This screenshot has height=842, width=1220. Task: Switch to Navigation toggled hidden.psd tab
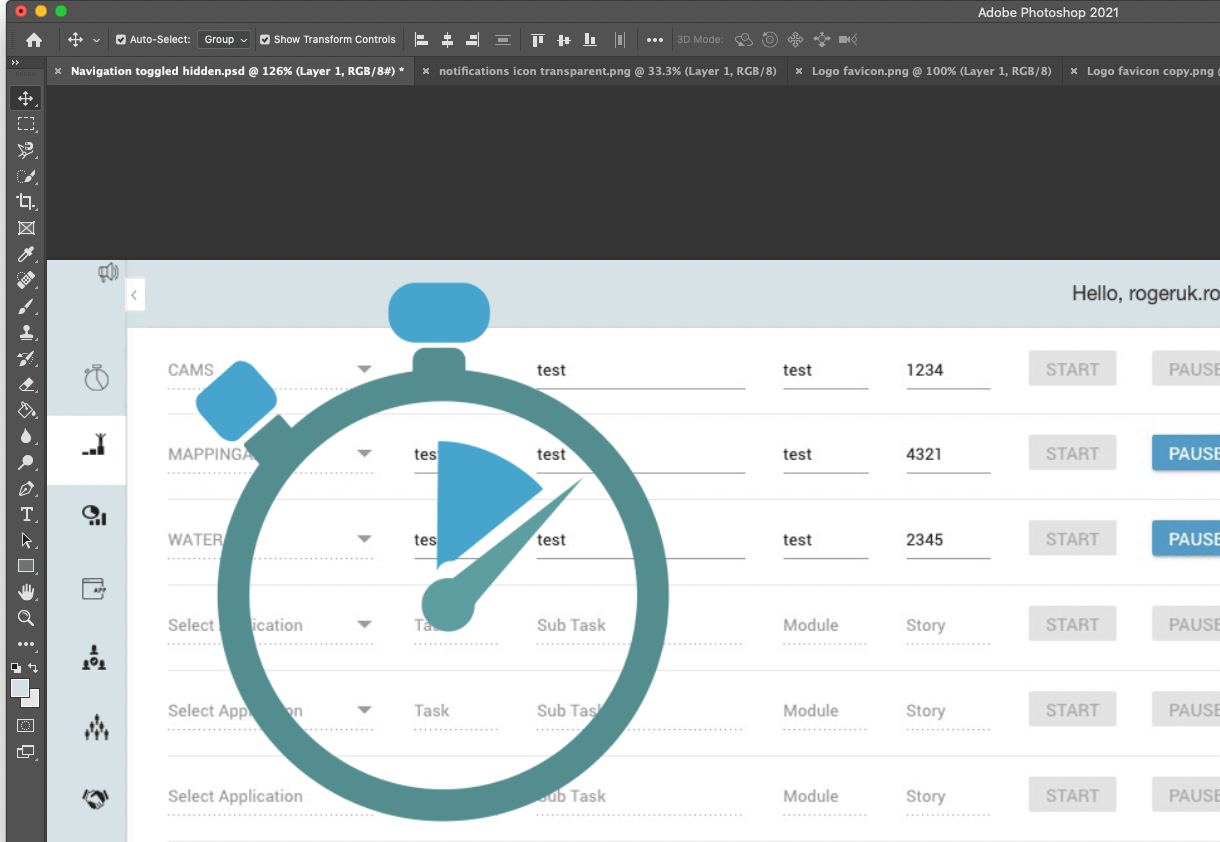[x=237, y=71]
